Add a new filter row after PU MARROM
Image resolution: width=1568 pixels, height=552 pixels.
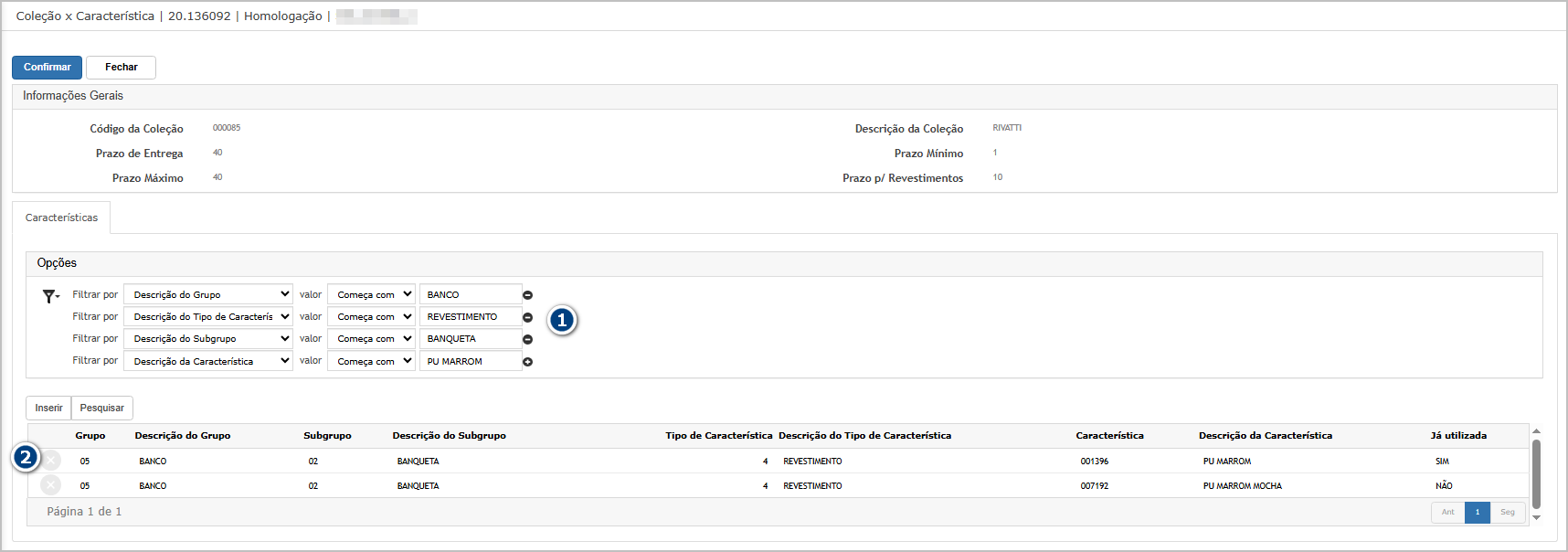pos(527,362)
